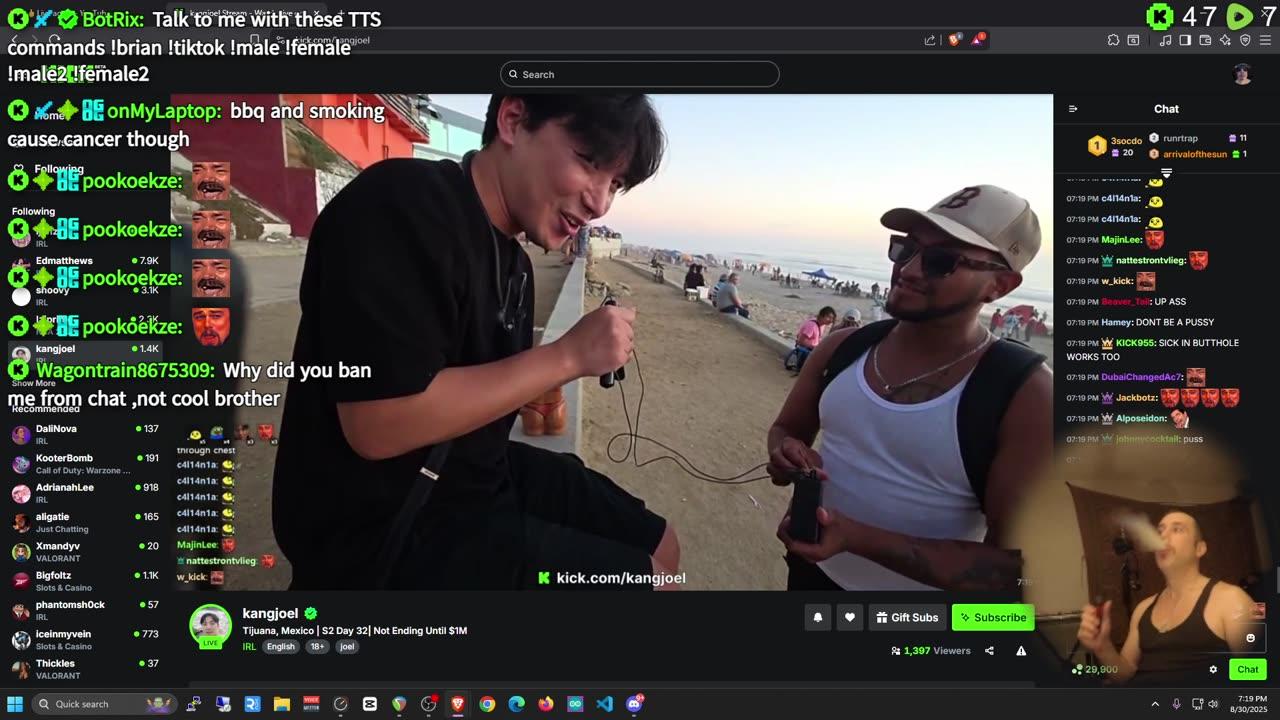Viewport: 1280px width, 720px height.
Task: Click username KICK955 in chat
Action: (x=1135, y=343)
